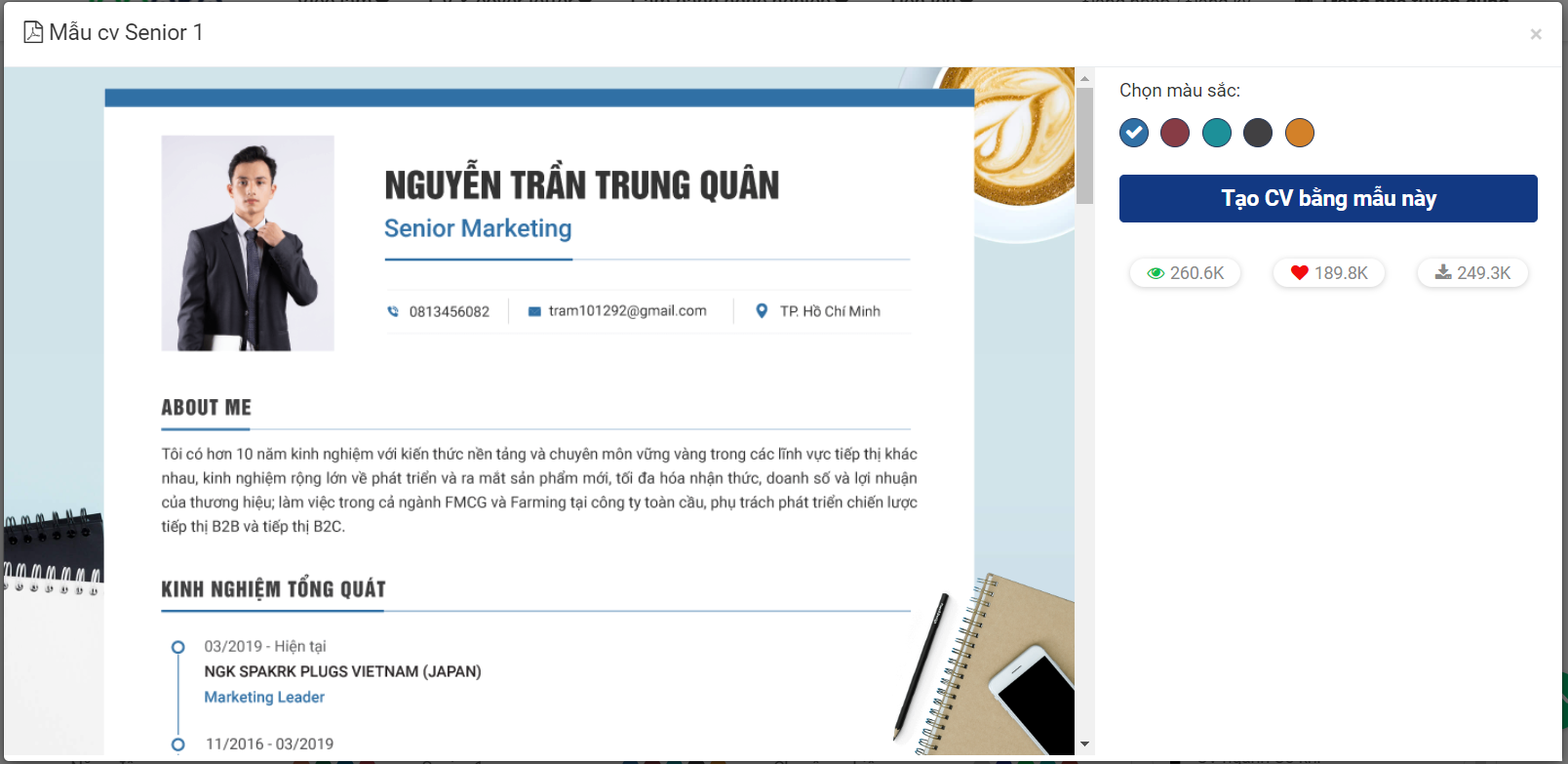Click phone number 0813456082
Screen dimensions: 1568x764
[x=450, y=311]
